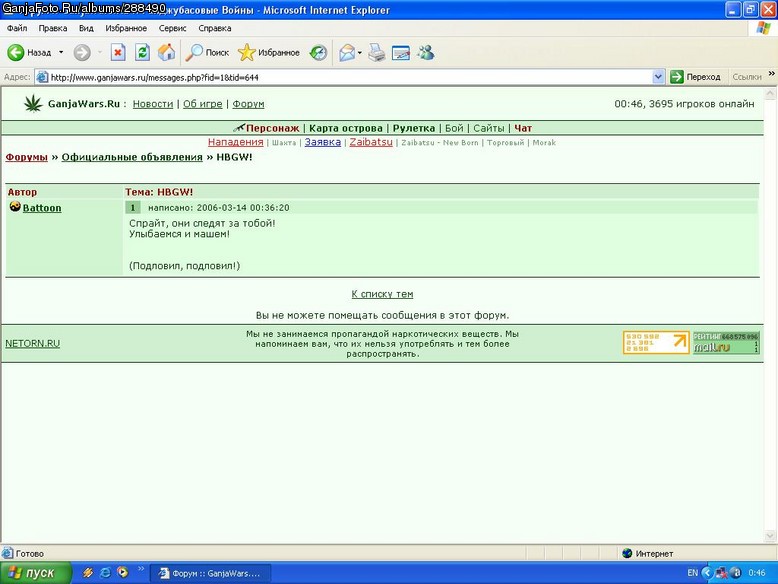
Task: Go to Официальные объявления breadcrumb
Action: click(x=132, y=157)
